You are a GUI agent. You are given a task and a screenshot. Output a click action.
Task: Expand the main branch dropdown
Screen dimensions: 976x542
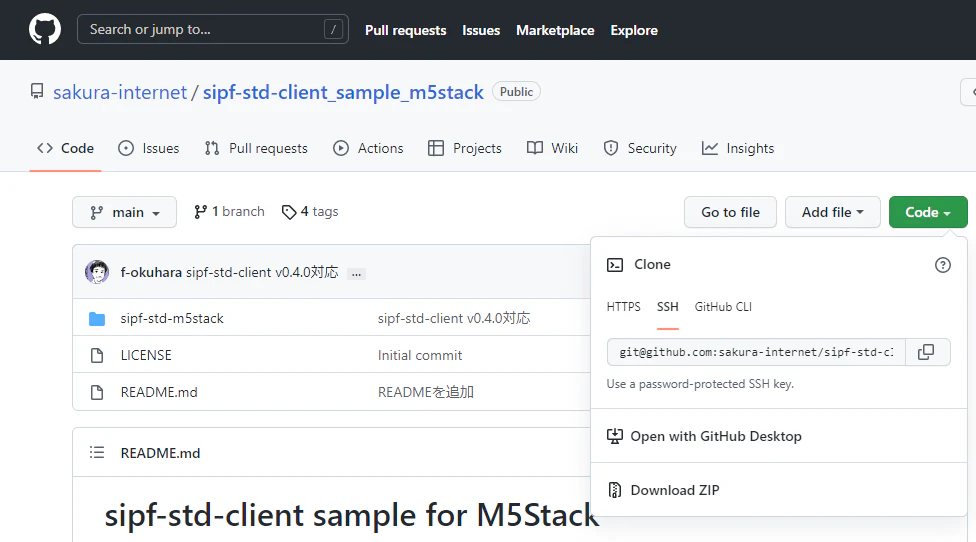pyautogui.click(x=124, y=212)
